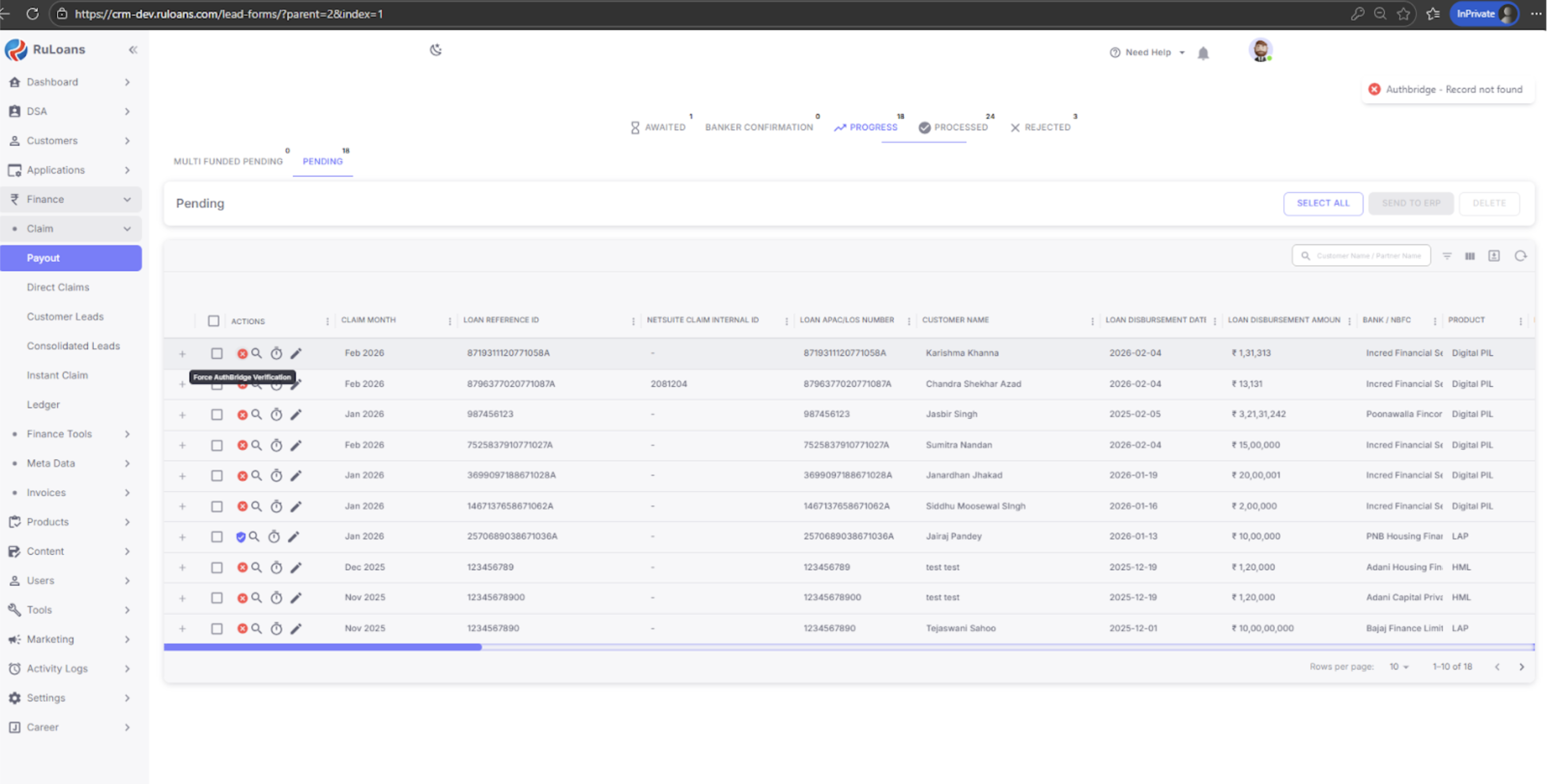
Task: Switch to the Multi Funded Pending tab
Action: point(228,161)
